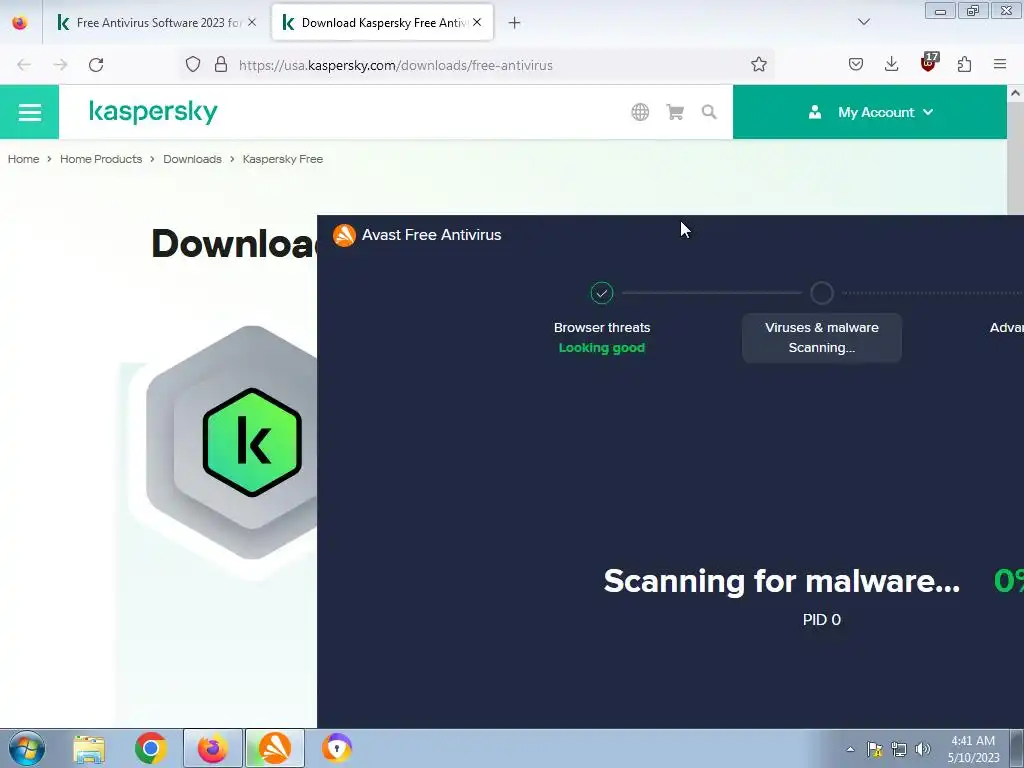Open the Kaspersky hamburger menu

29,112
